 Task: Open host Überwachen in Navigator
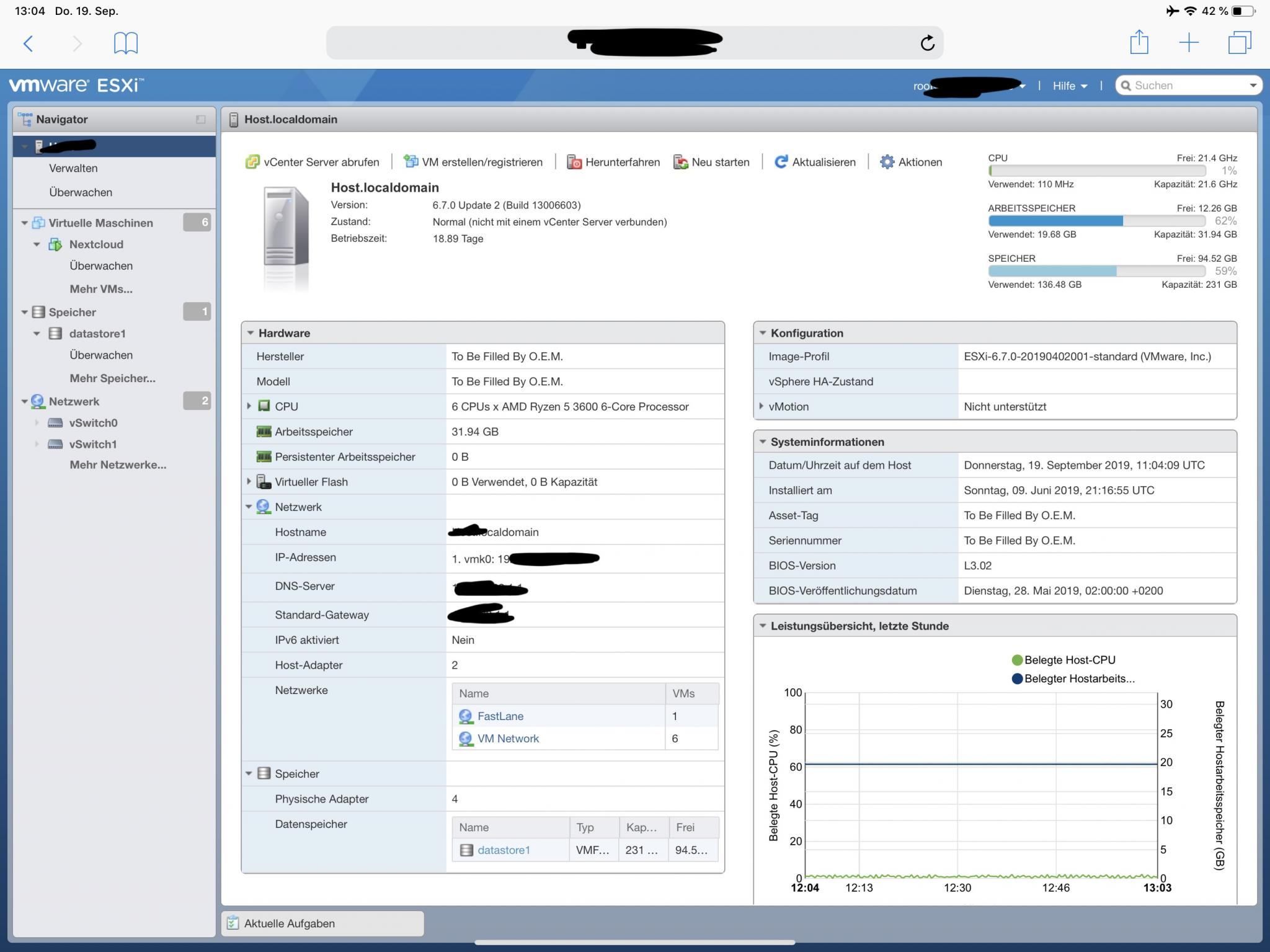pyautogui.click(x=81, y=192)
